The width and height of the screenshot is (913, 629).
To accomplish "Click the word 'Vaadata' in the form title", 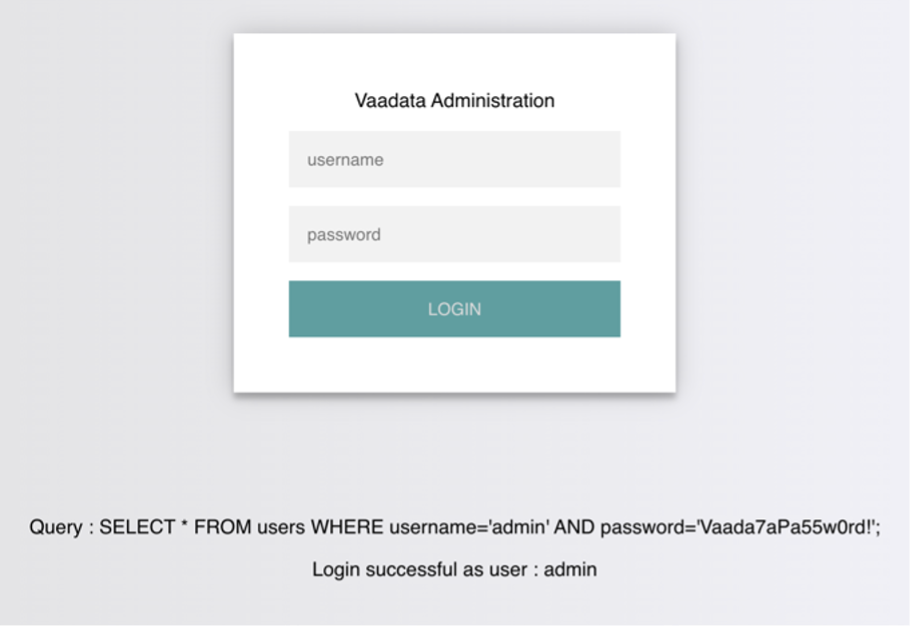I will 391,101.
